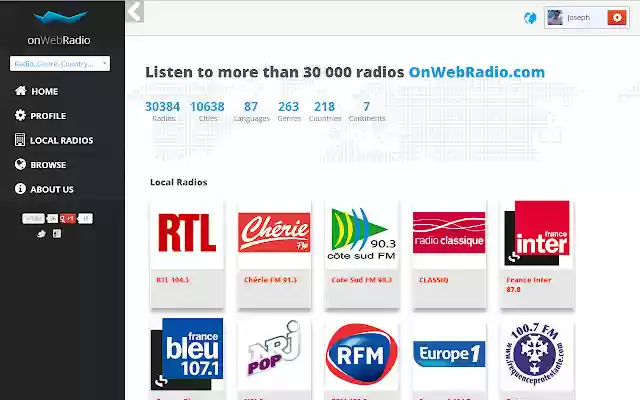Click the Profile gear icon
The width and height of the screenshot is (640, 400).
point(20,116)
